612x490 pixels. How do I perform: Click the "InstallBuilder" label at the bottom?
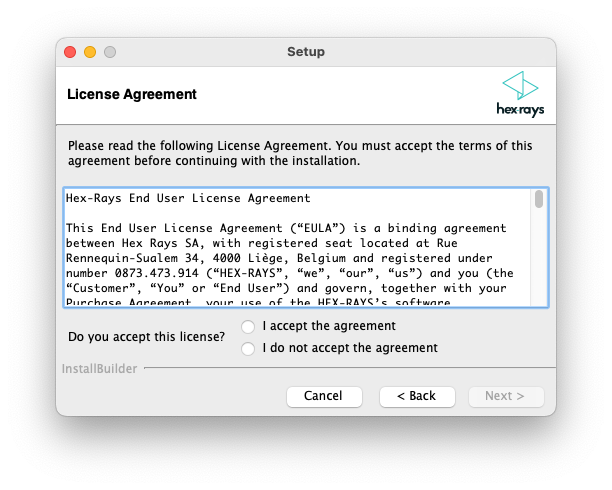click(x=98, y=369)
